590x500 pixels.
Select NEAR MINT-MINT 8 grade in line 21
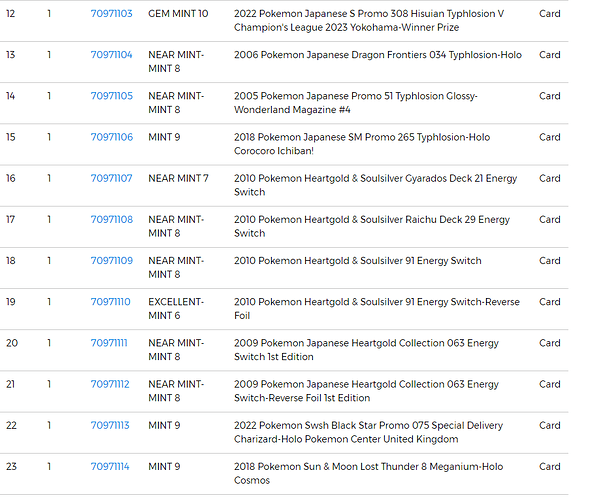tap(176, 391)
